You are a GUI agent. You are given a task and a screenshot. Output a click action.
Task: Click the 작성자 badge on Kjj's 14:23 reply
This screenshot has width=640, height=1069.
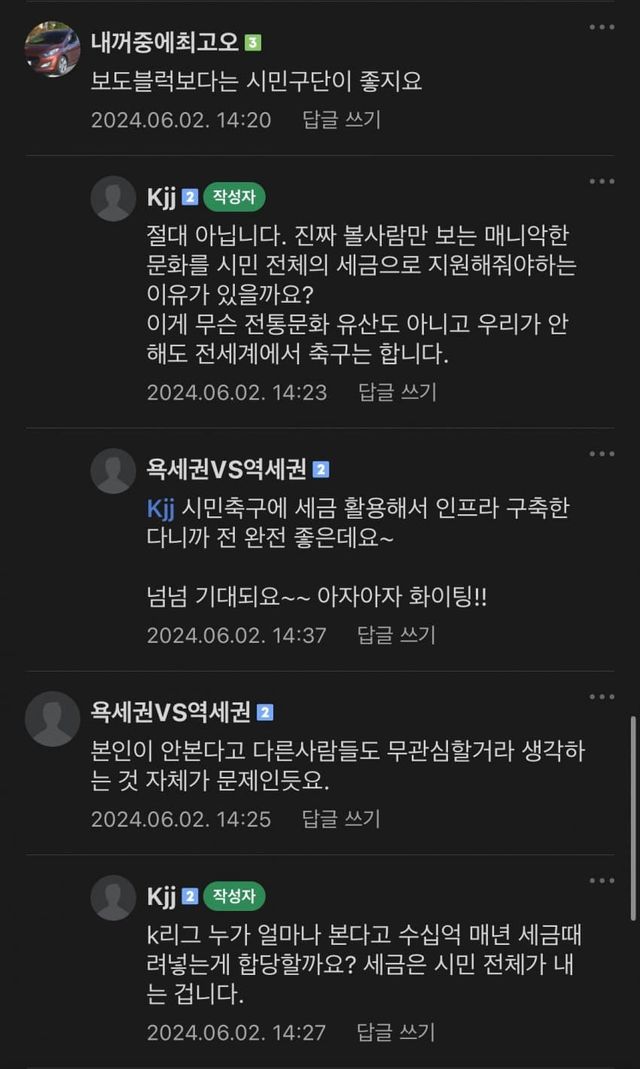point(234,197)
